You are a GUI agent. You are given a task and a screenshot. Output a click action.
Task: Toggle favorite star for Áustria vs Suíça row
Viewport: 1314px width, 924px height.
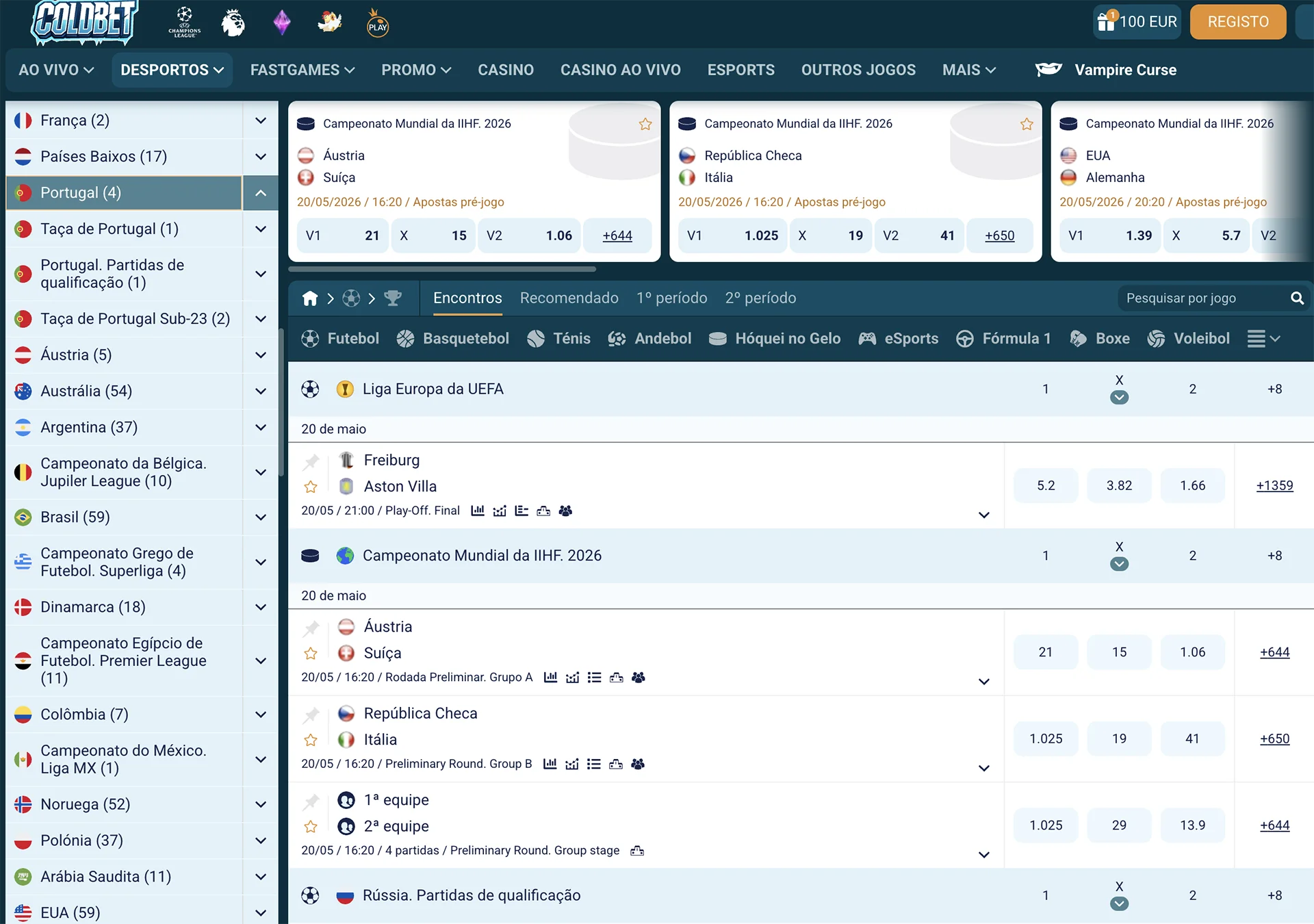[311, 653]
